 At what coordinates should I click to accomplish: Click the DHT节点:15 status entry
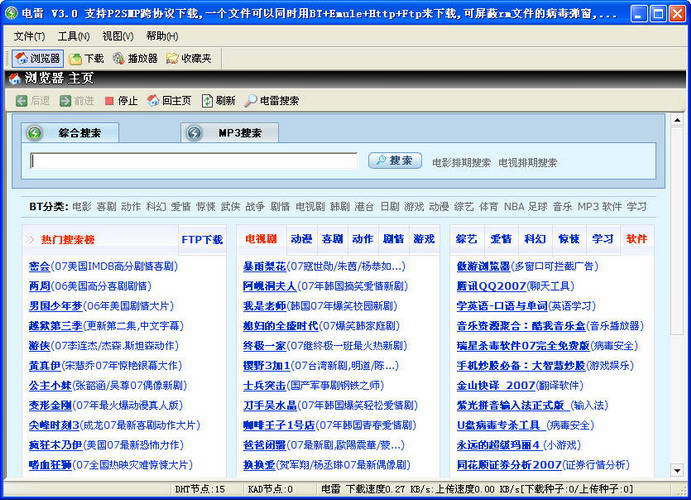(x=200, y=489)
